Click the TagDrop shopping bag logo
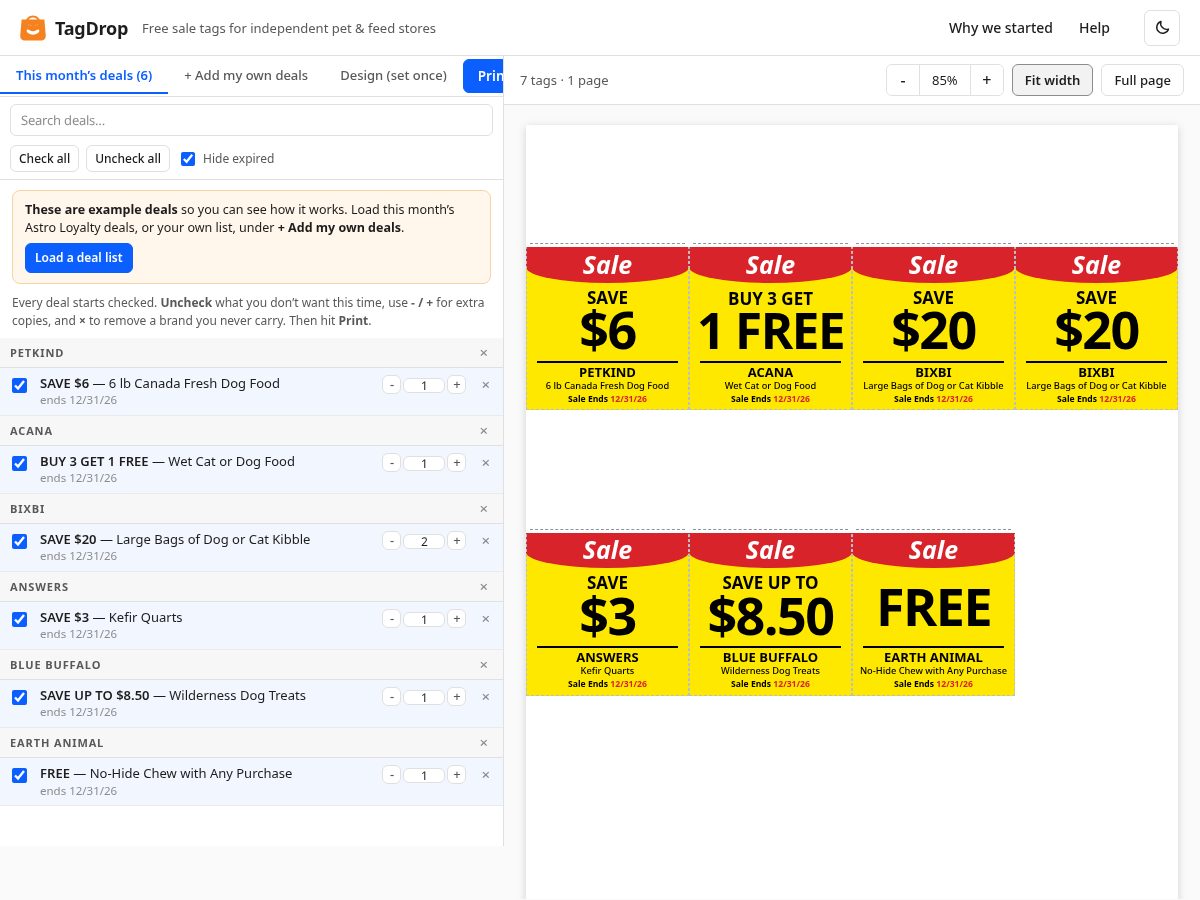The width and height of the screenshot is (1200, 900). (x=33, y=28)
